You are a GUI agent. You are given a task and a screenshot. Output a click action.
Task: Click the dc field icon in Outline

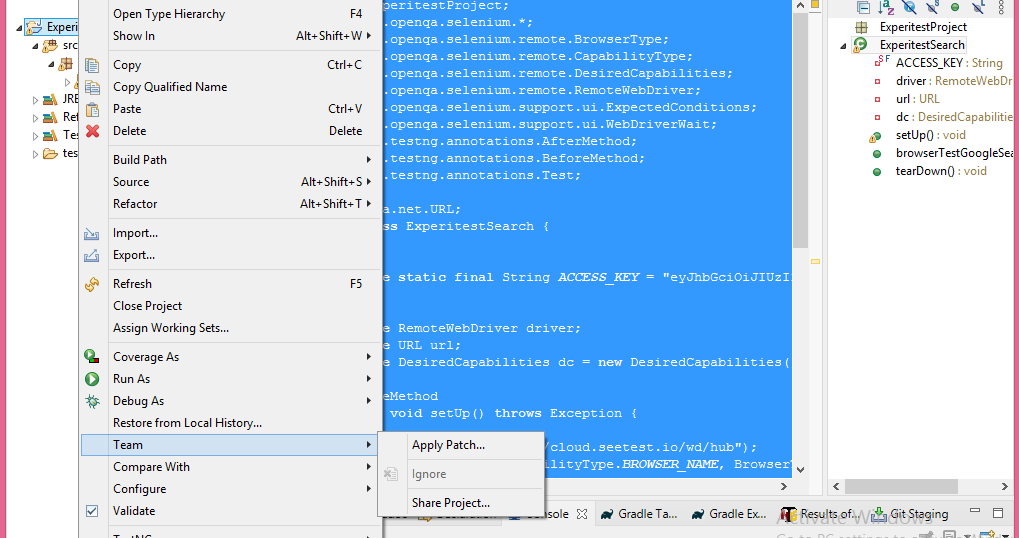coord(877,118)
